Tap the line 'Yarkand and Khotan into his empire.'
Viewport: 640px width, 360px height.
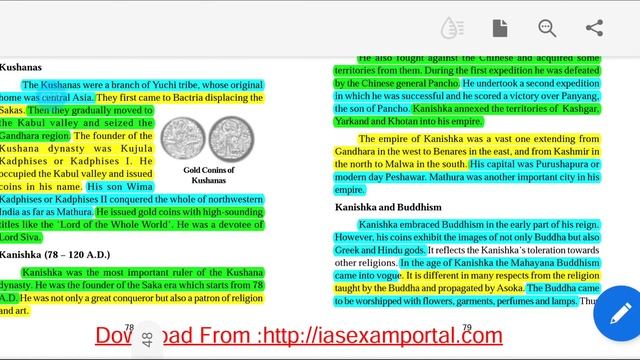(408, 121)
